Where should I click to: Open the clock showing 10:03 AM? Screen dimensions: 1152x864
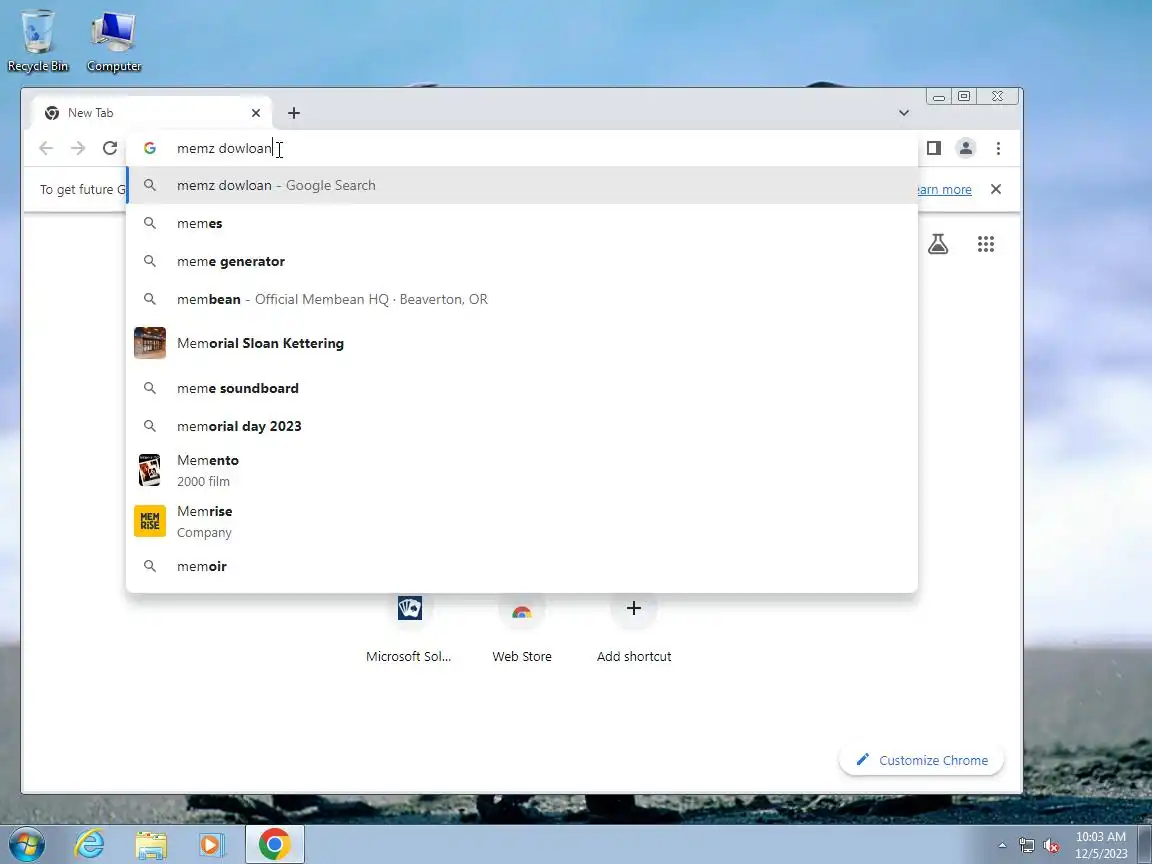click(1101, 845)
